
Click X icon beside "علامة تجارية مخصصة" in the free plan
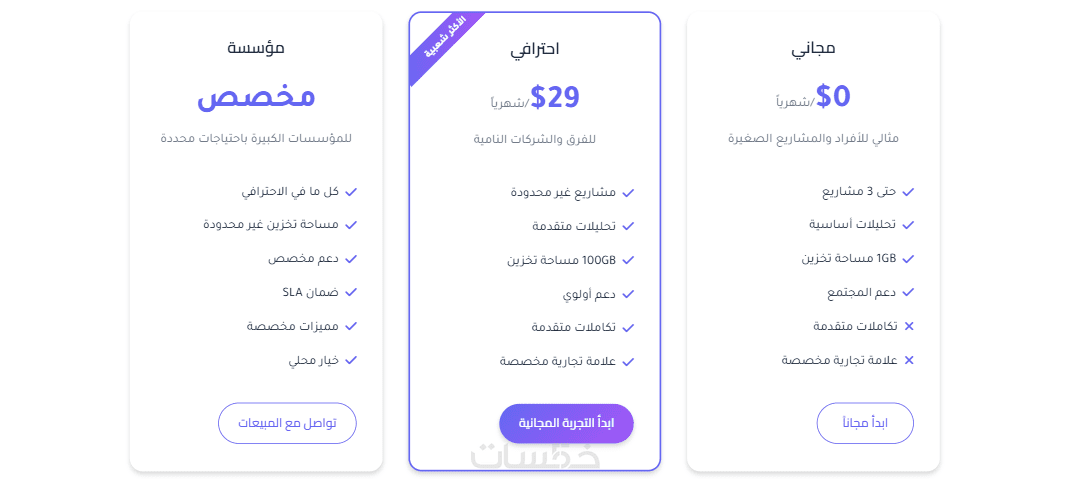[x=908, y=360]
